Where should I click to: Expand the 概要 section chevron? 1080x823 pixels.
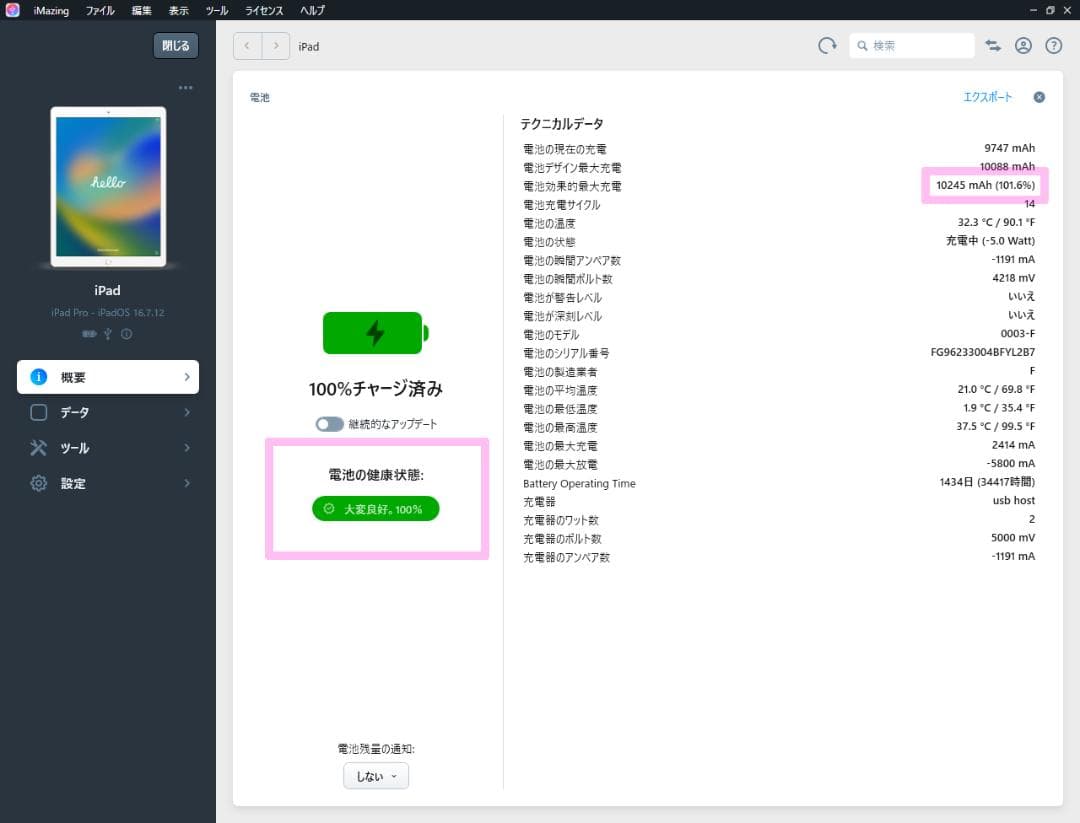tap(185, 377)
